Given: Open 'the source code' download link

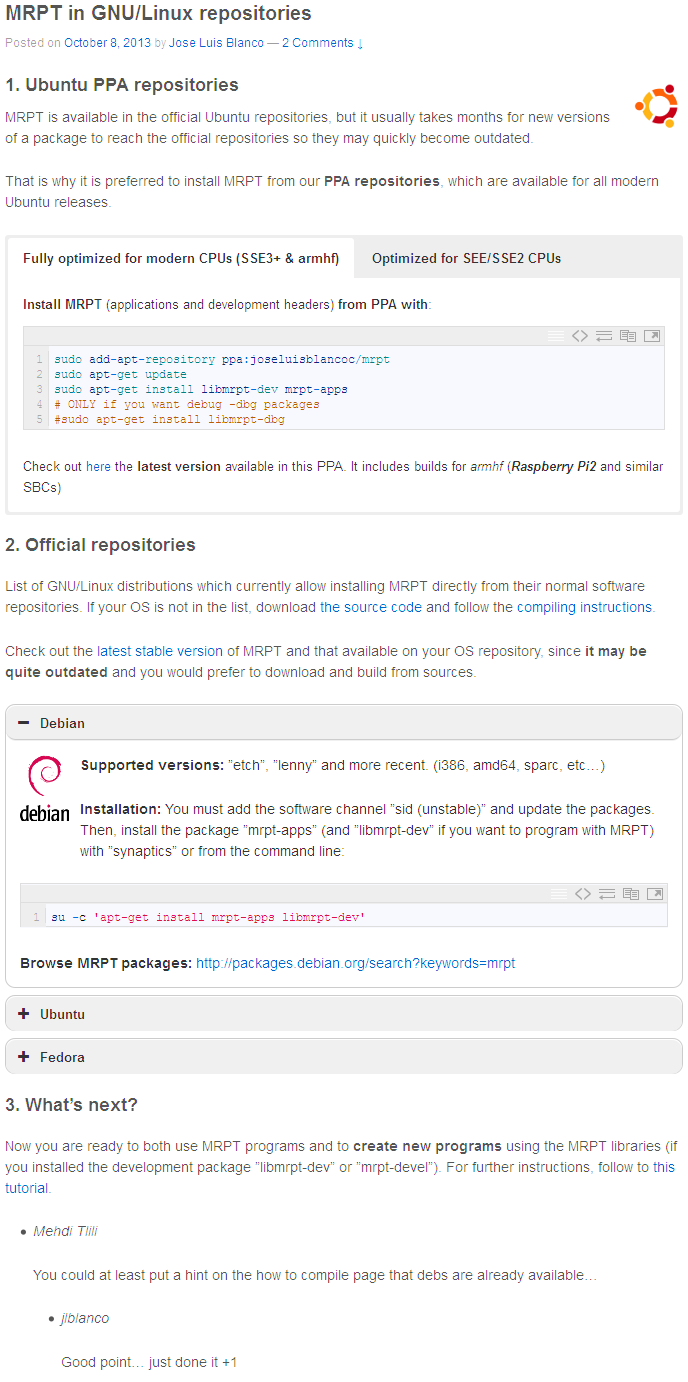Looking at the screenshot, I should coord(371,607).
